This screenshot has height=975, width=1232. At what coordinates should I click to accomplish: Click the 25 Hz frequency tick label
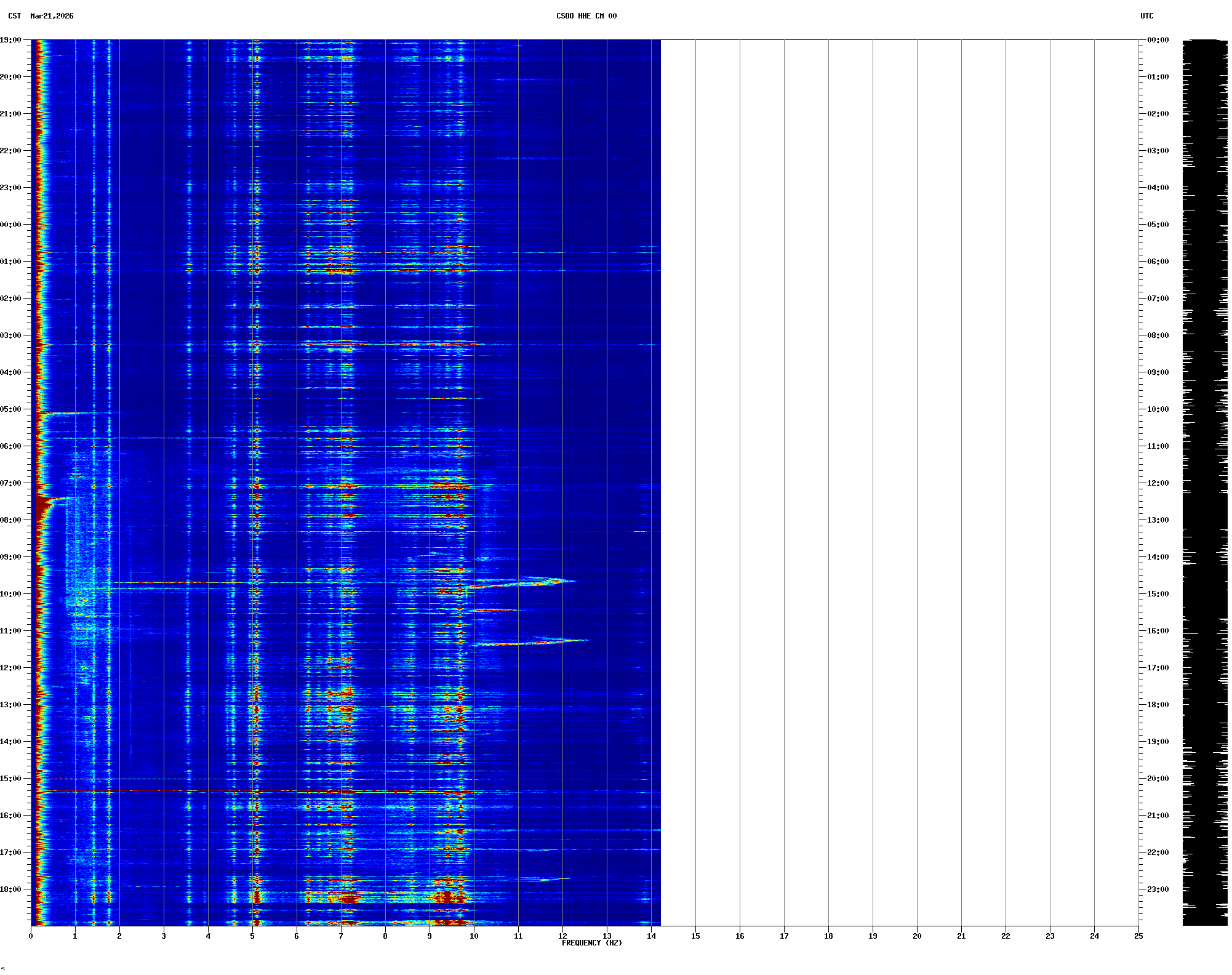(x=1138, y=936)
